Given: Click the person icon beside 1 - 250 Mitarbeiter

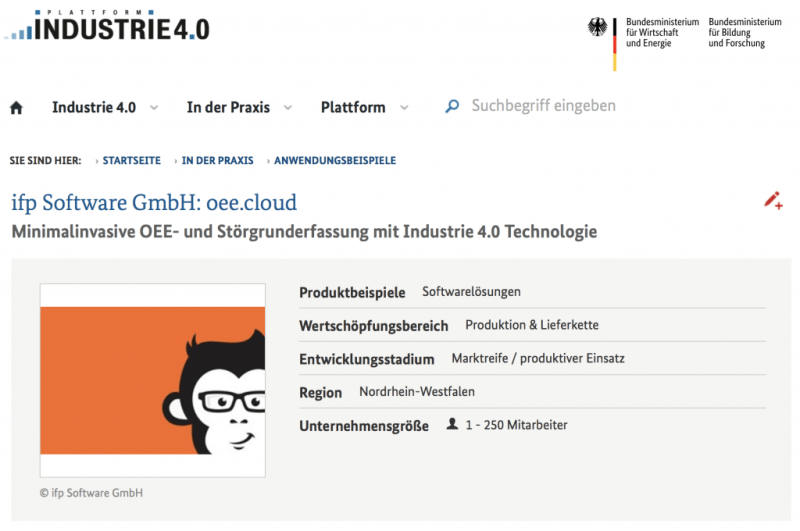Looking at the screenshot, I should tap(452, 424).
